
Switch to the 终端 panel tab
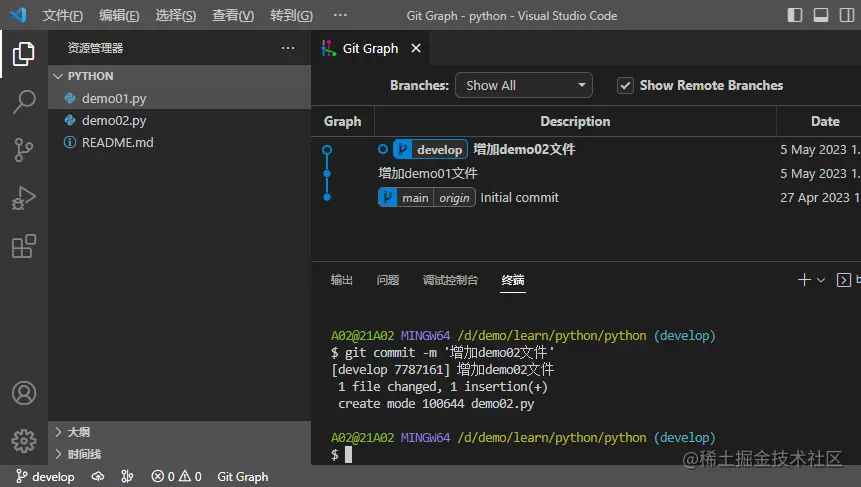[513, 280]
